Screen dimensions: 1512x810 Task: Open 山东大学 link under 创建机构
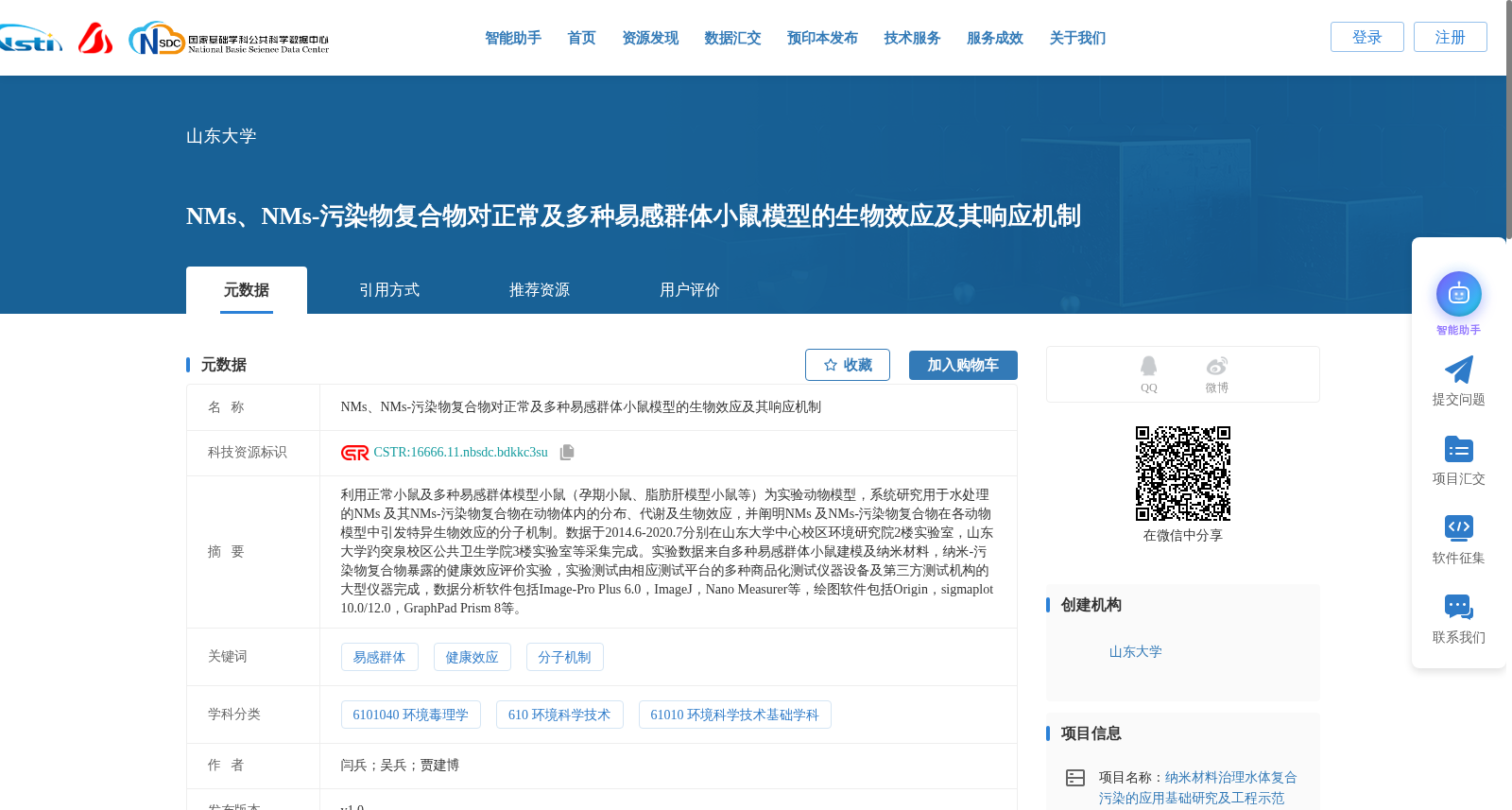(x=1135, y=652)
